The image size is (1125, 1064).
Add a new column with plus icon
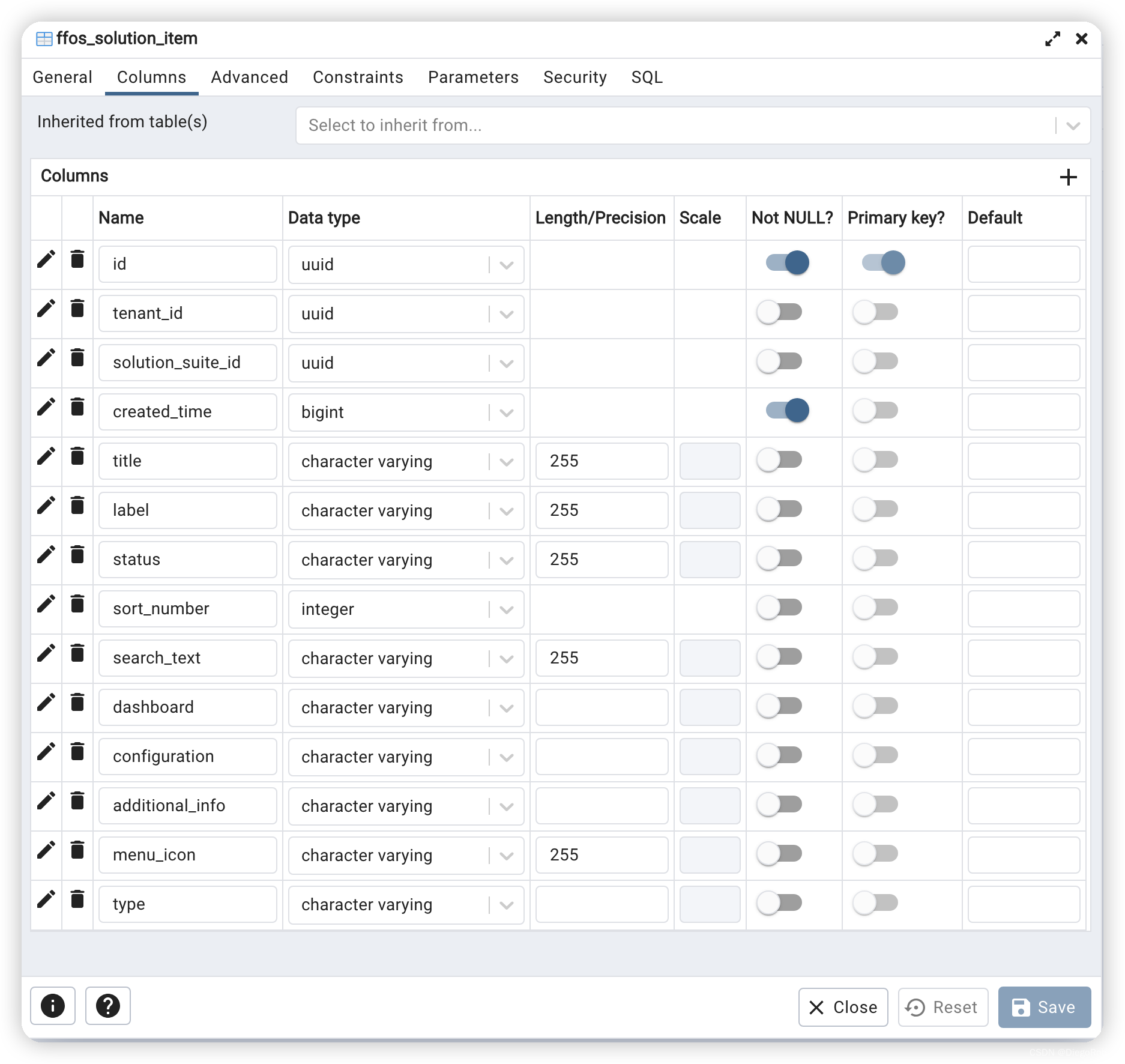point(1068,177)
